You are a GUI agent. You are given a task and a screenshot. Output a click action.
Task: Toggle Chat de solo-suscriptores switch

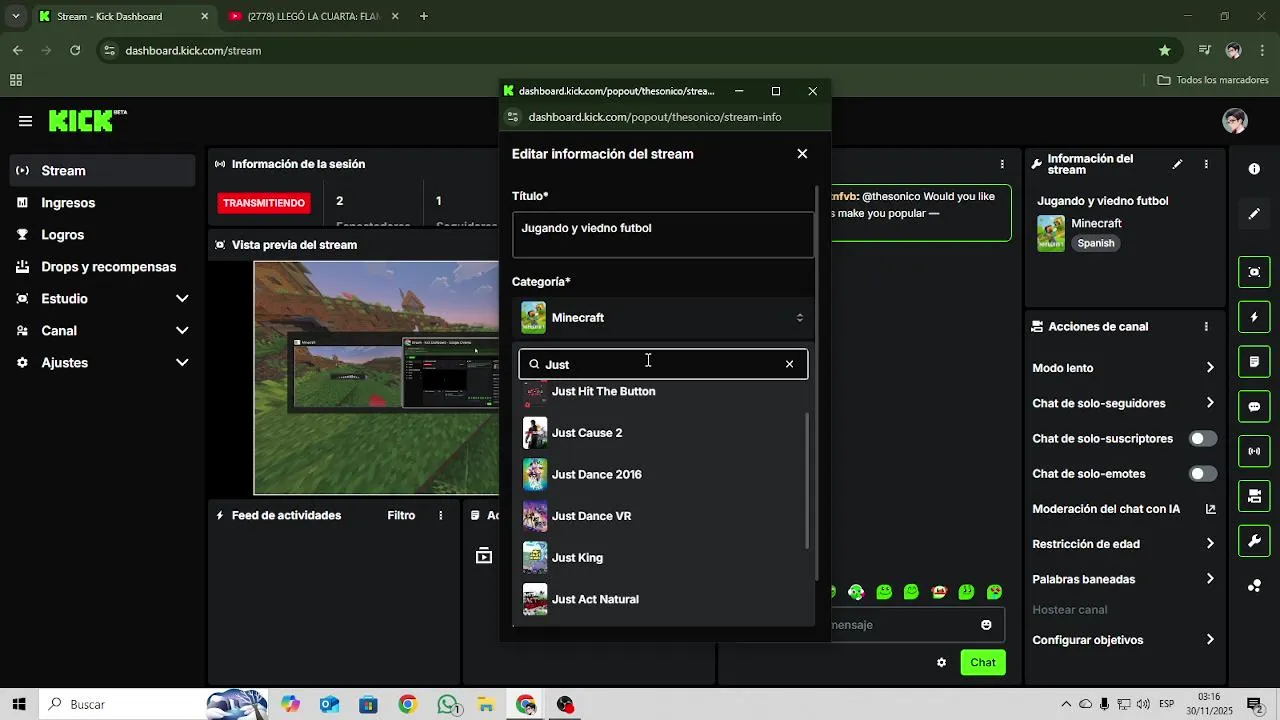pos(1203,439)
